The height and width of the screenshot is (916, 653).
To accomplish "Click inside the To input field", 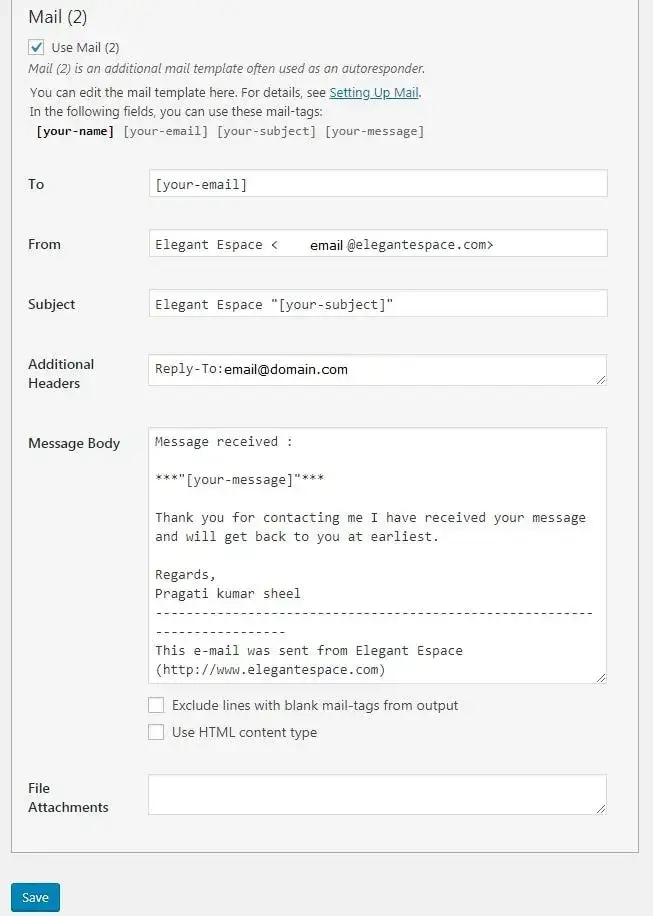I will coord(378,183).
